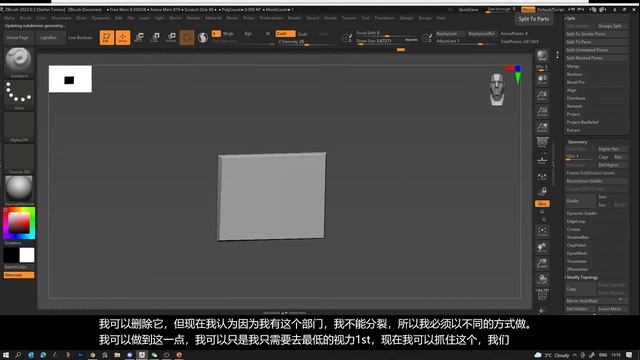The width and height of the screenshot is (640, 360).
Task: Expand the Remesh subpalette
Action: coord(574,106)
